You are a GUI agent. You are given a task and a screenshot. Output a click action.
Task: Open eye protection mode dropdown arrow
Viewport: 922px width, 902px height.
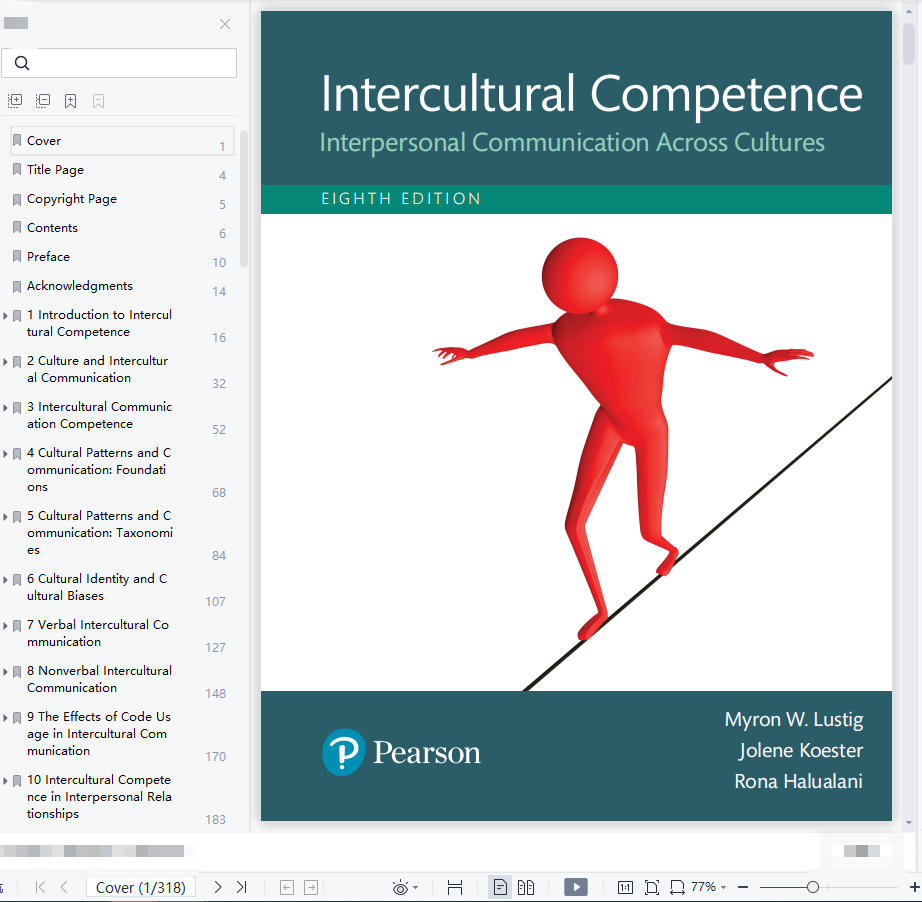coord(416,887)
